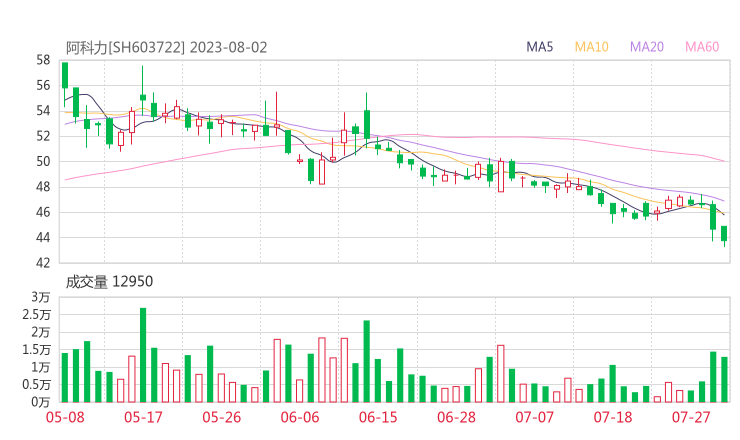Click the 05-17 date axis label
The image size is (740, 440).
point(143,417)
